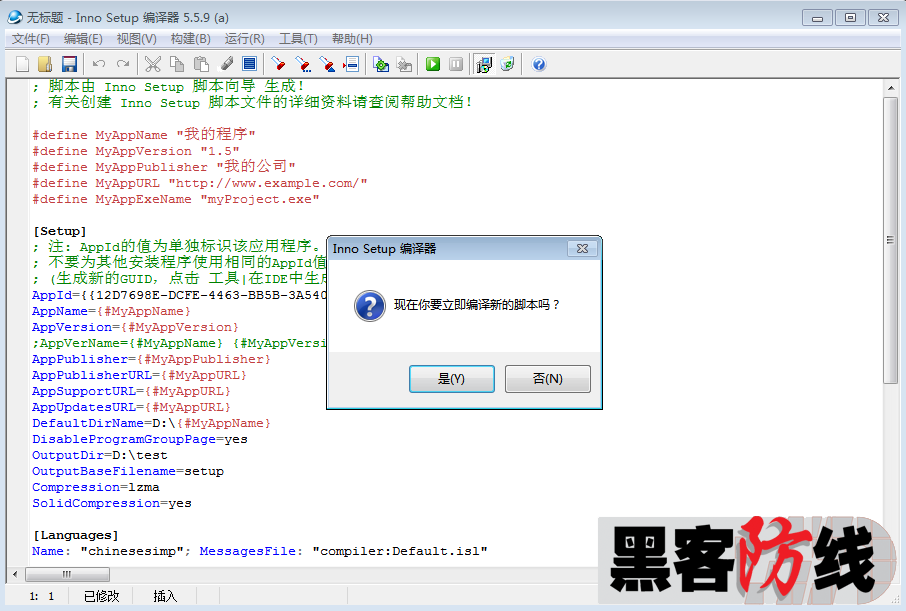Click the dialog question text '现在你要立即编译新的脚本吗？'
Image resolution: width=906 pixels, height=611 pixels.
[x=477, y=305]
